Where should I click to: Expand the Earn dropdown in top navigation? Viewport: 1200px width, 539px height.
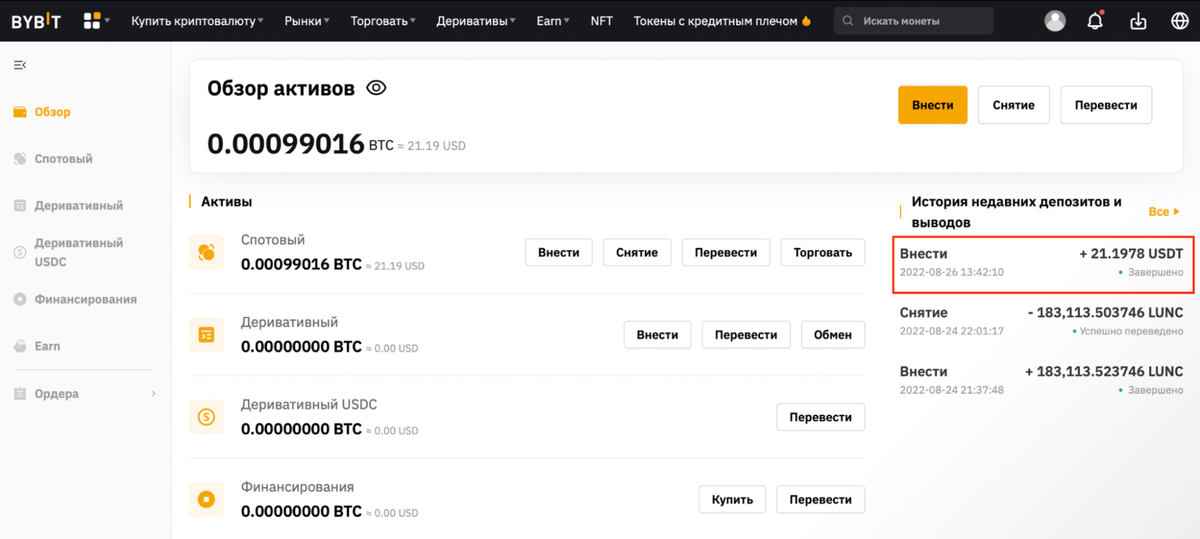(x=553, y=20)
